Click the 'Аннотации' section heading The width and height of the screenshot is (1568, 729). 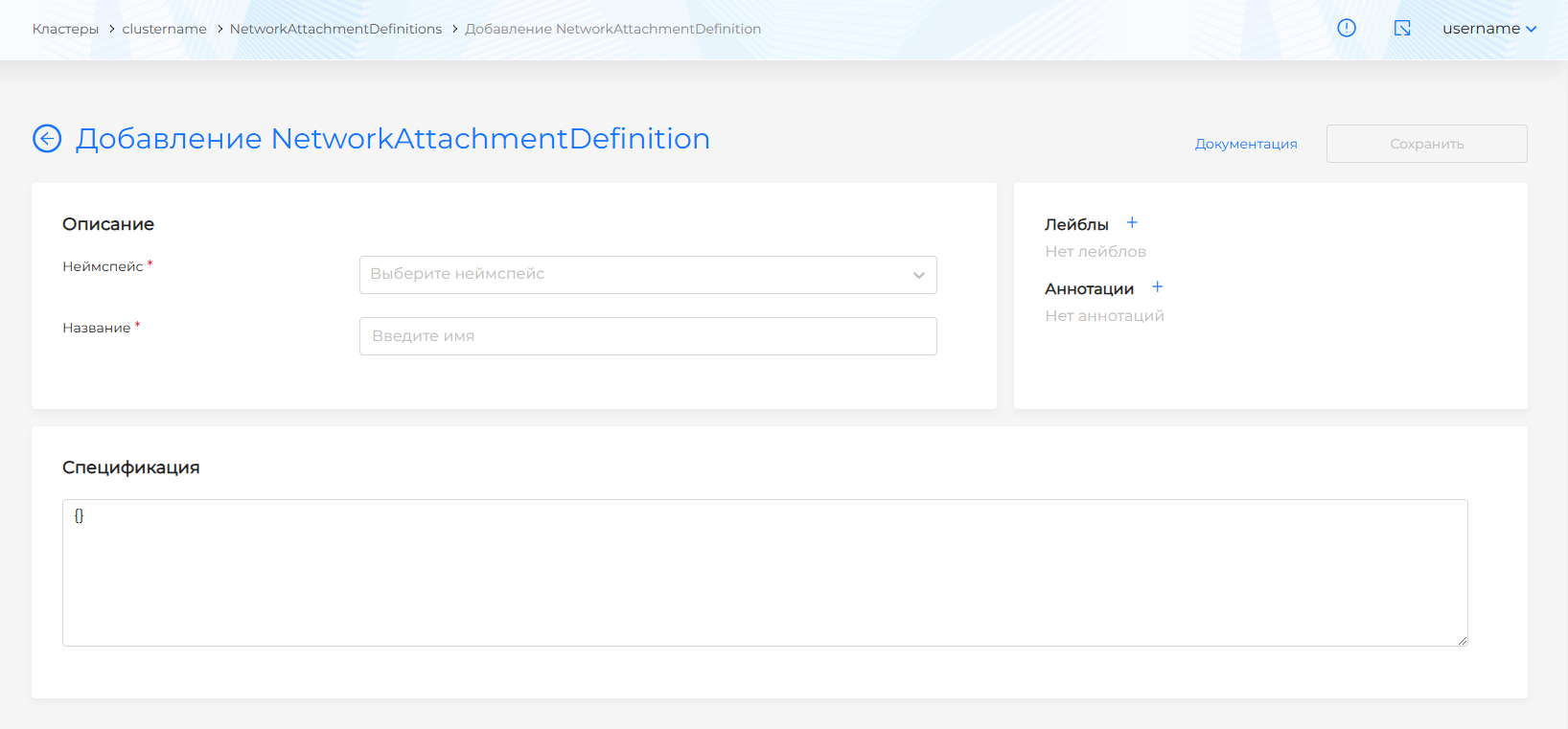(1089, 289)
